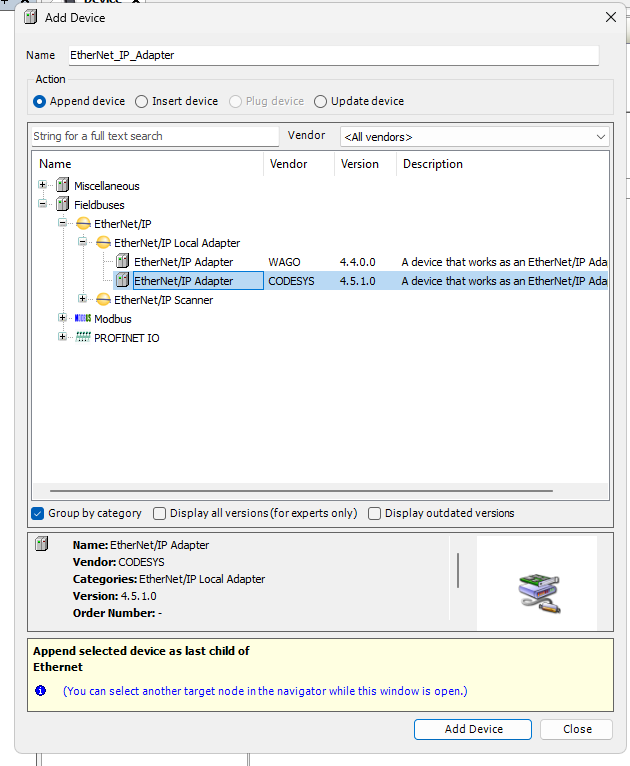The width and height of the screenshot is (630, 766).
Task: Click the WAGO vendor cell
Action: tap(284, 262)
